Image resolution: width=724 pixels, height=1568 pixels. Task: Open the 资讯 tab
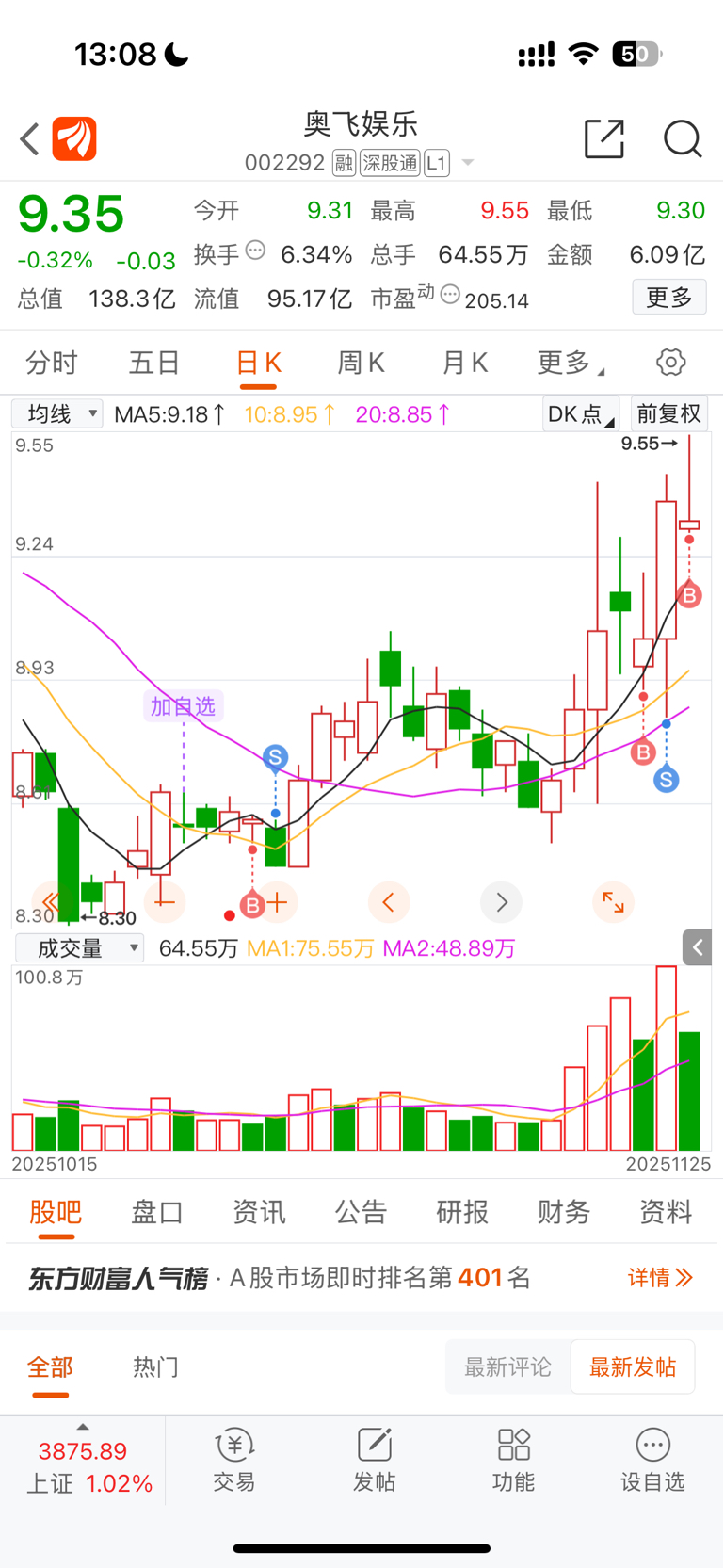259,1212
